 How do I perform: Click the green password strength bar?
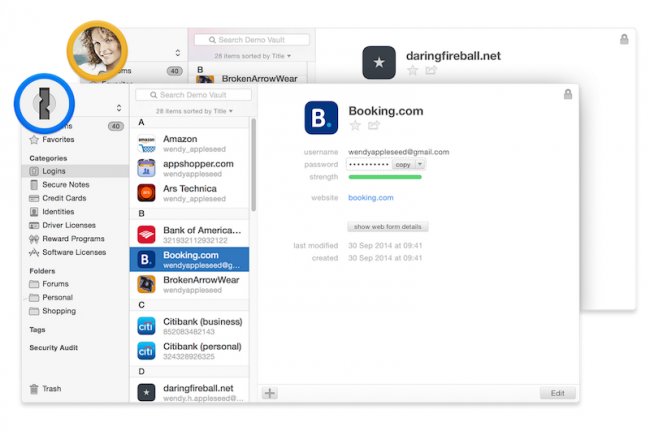pos(385,177)
